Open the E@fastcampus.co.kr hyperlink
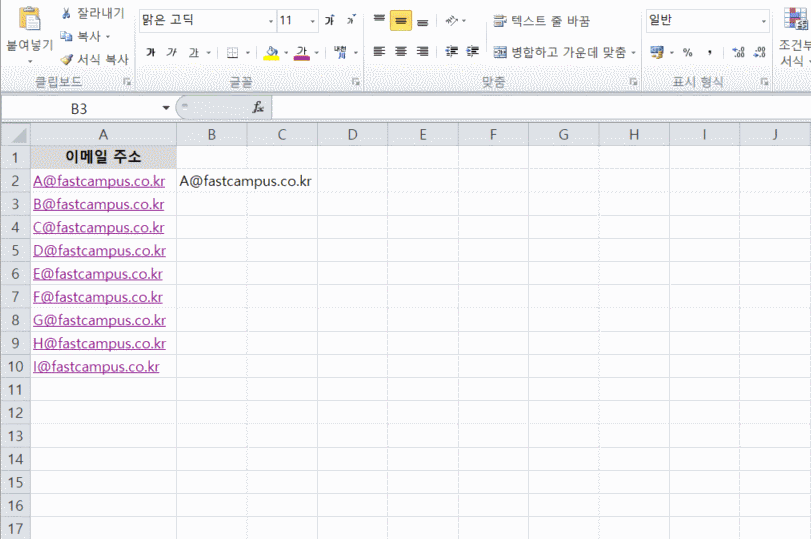 pos(98,274)
